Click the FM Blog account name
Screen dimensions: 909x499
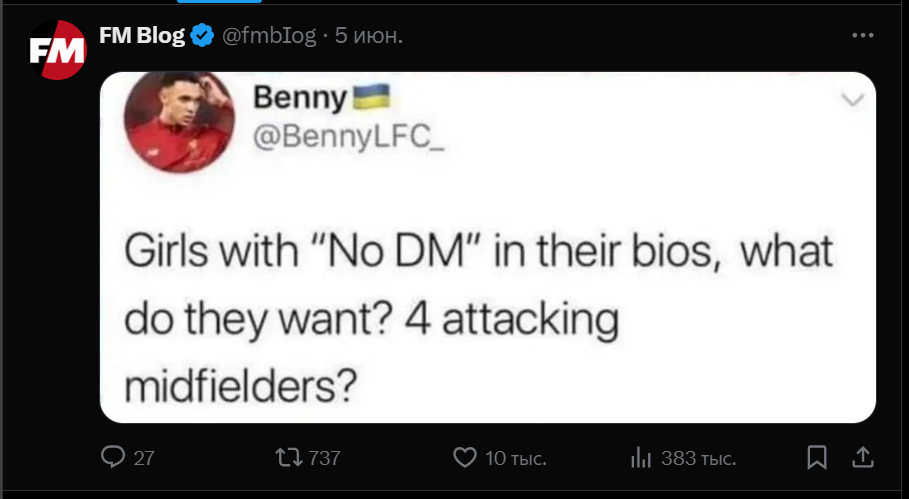142,36
